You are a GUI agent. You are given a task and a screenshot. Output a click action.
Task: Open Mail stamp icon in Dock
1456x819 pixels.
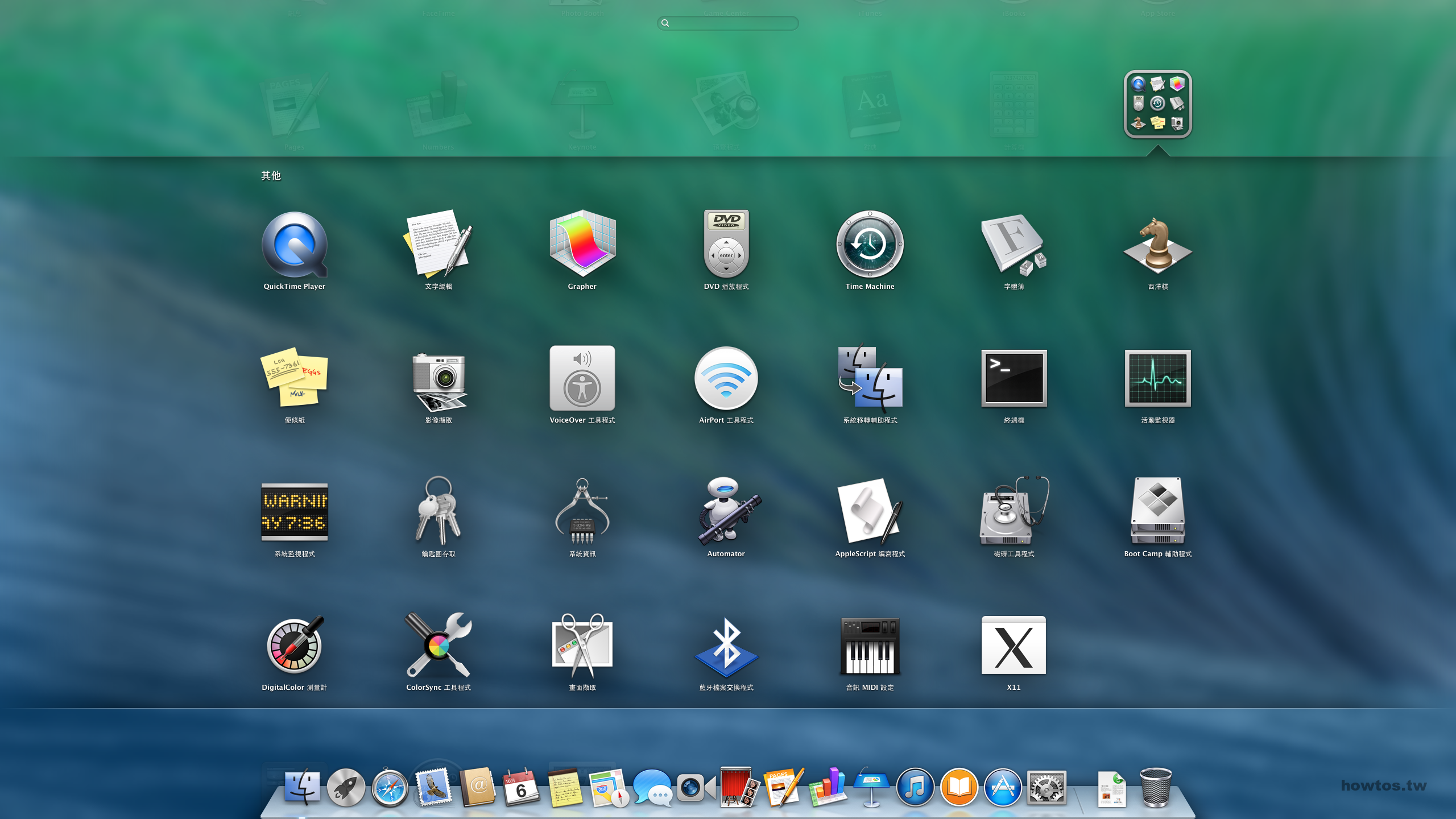point(433,787)
